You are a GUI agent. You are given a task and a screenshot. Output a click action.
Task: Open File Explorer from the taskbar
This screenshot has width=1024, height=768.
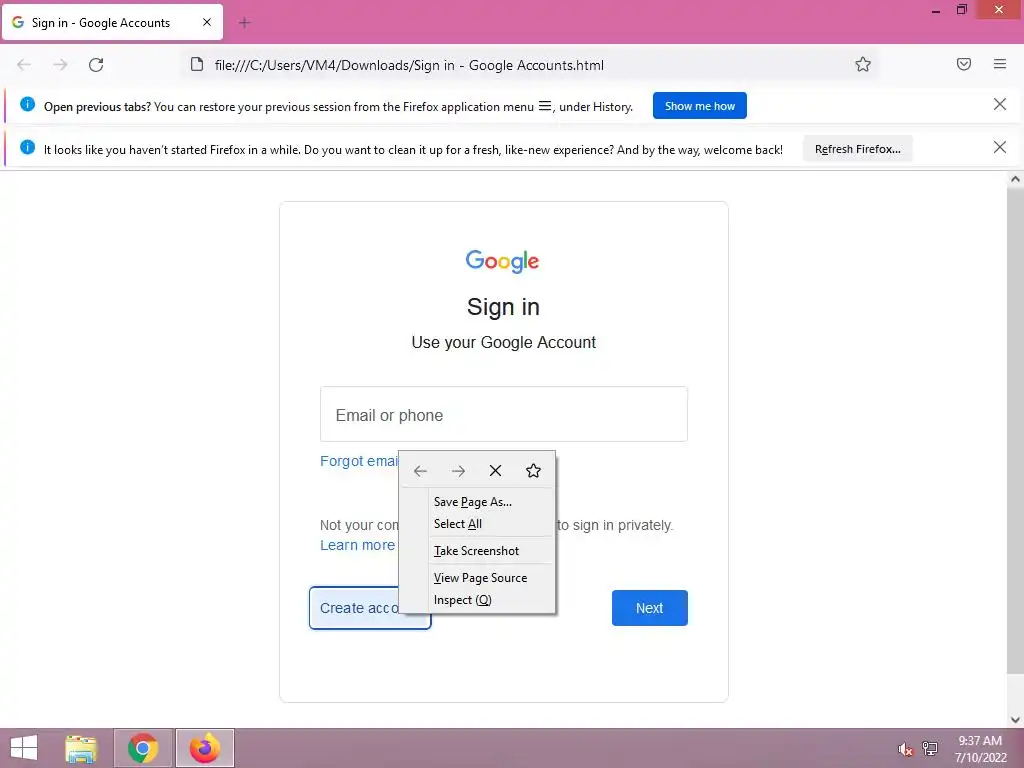[x=81, y=748]
